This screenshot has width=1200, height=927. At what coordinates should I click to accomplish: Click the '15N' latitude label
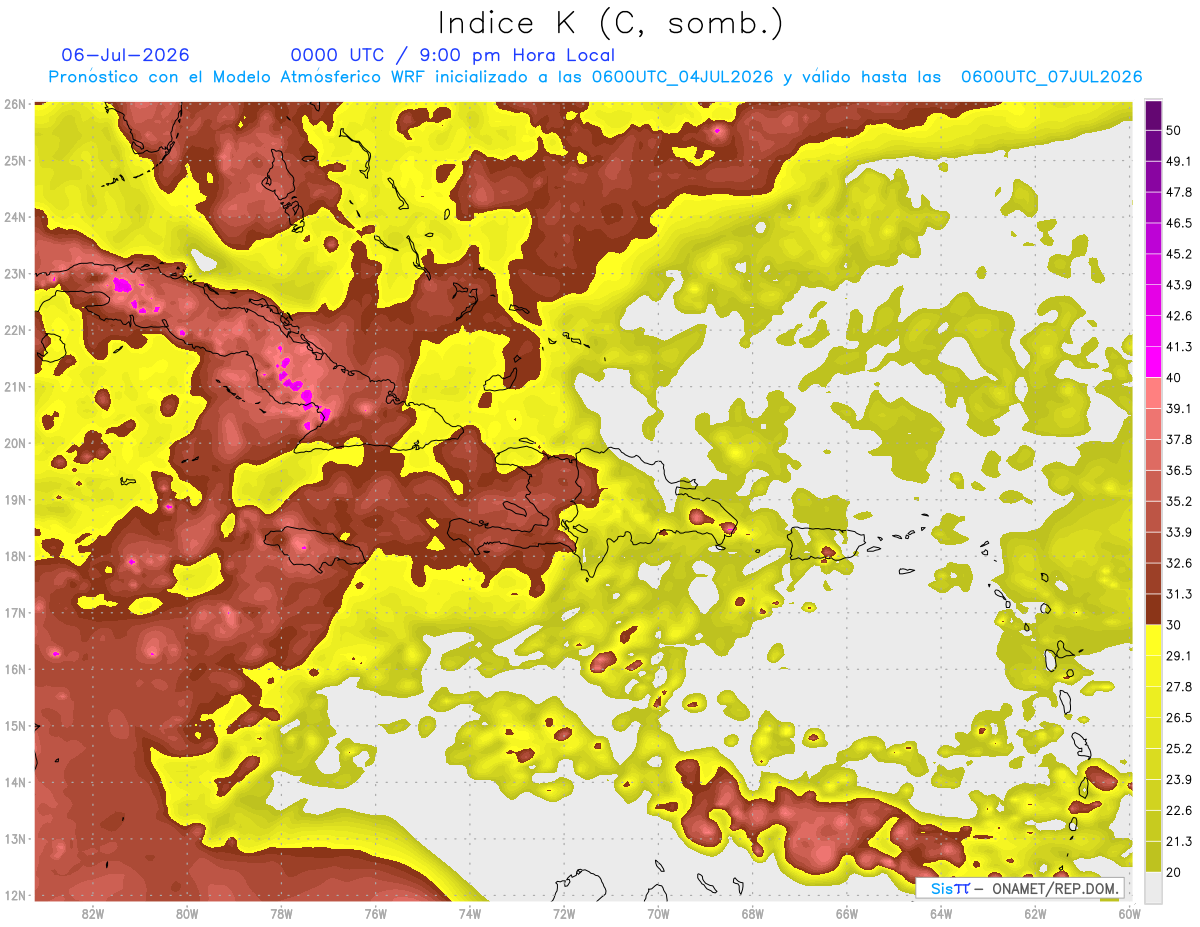pos(15,725)
